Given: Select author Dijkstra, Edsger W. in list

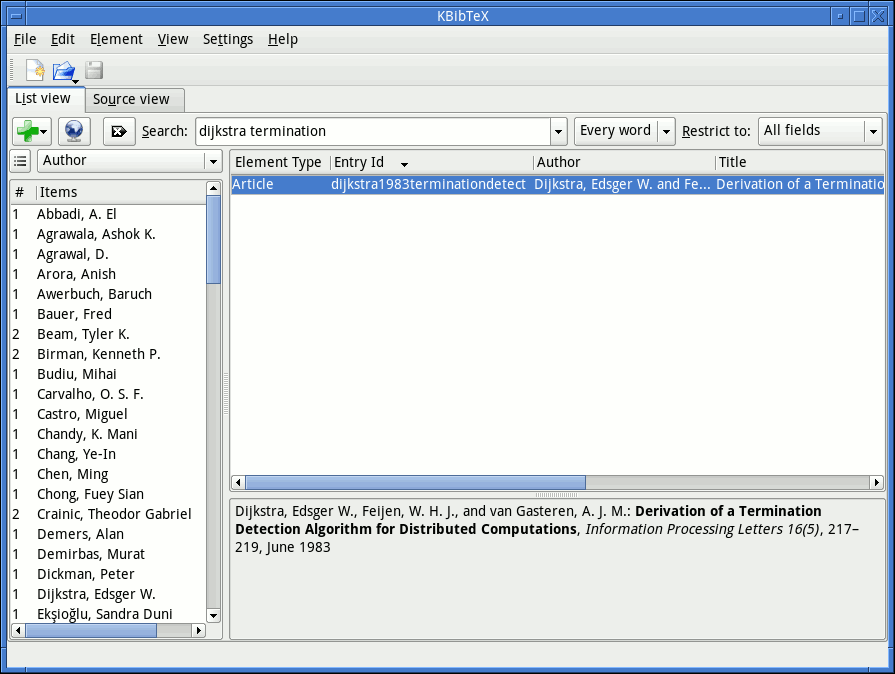Looking at the screenshot, I should point(108,594).
